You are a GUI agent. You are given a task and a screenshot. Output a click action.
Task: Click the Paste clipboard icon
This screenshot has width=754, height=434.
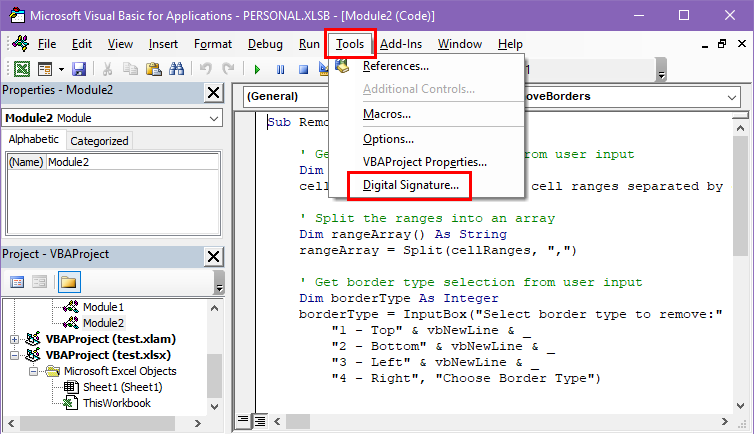tap(153, 69)
